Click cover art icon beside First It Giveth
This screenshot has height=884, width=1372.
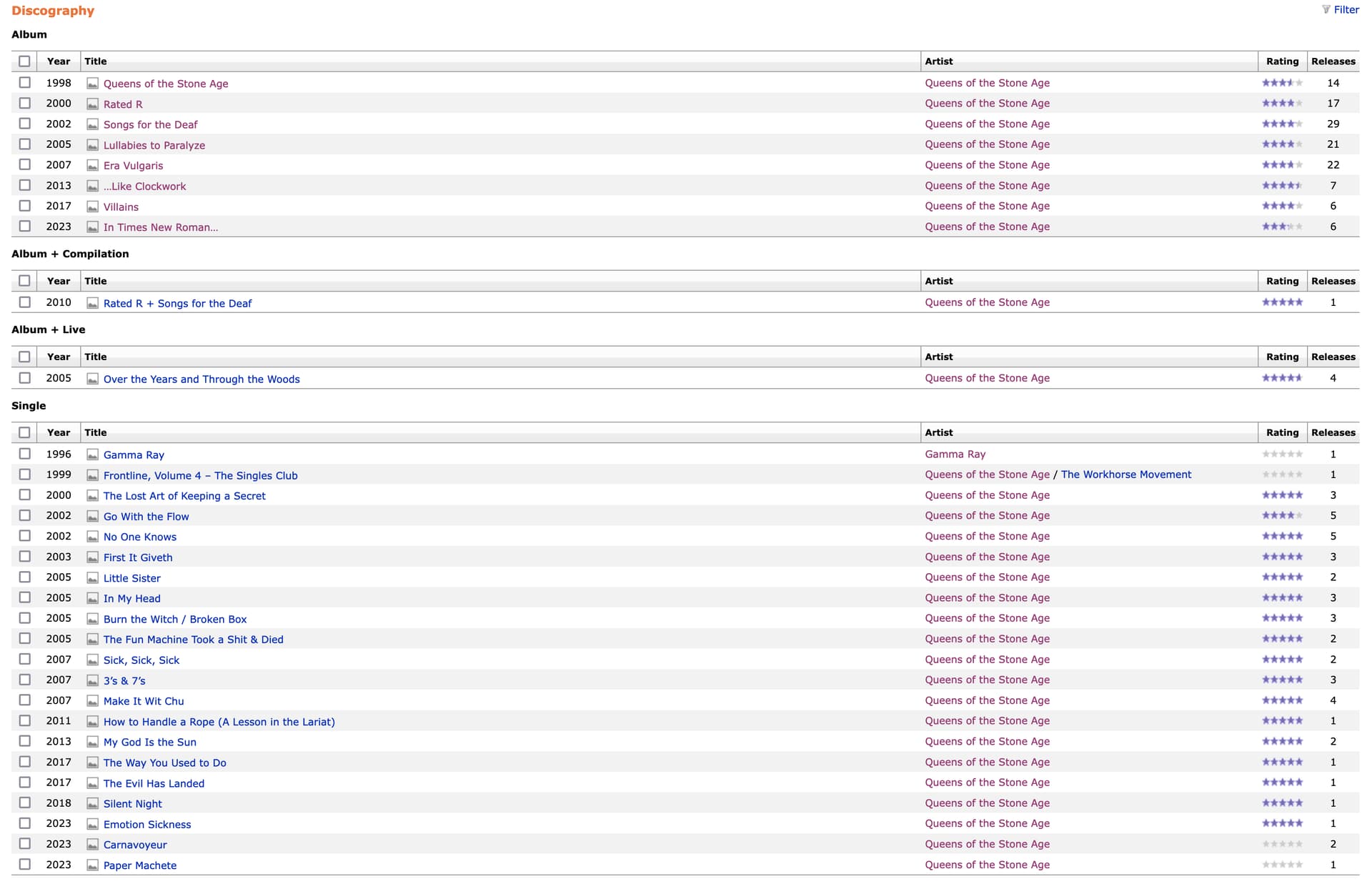(x=92, y=557)
